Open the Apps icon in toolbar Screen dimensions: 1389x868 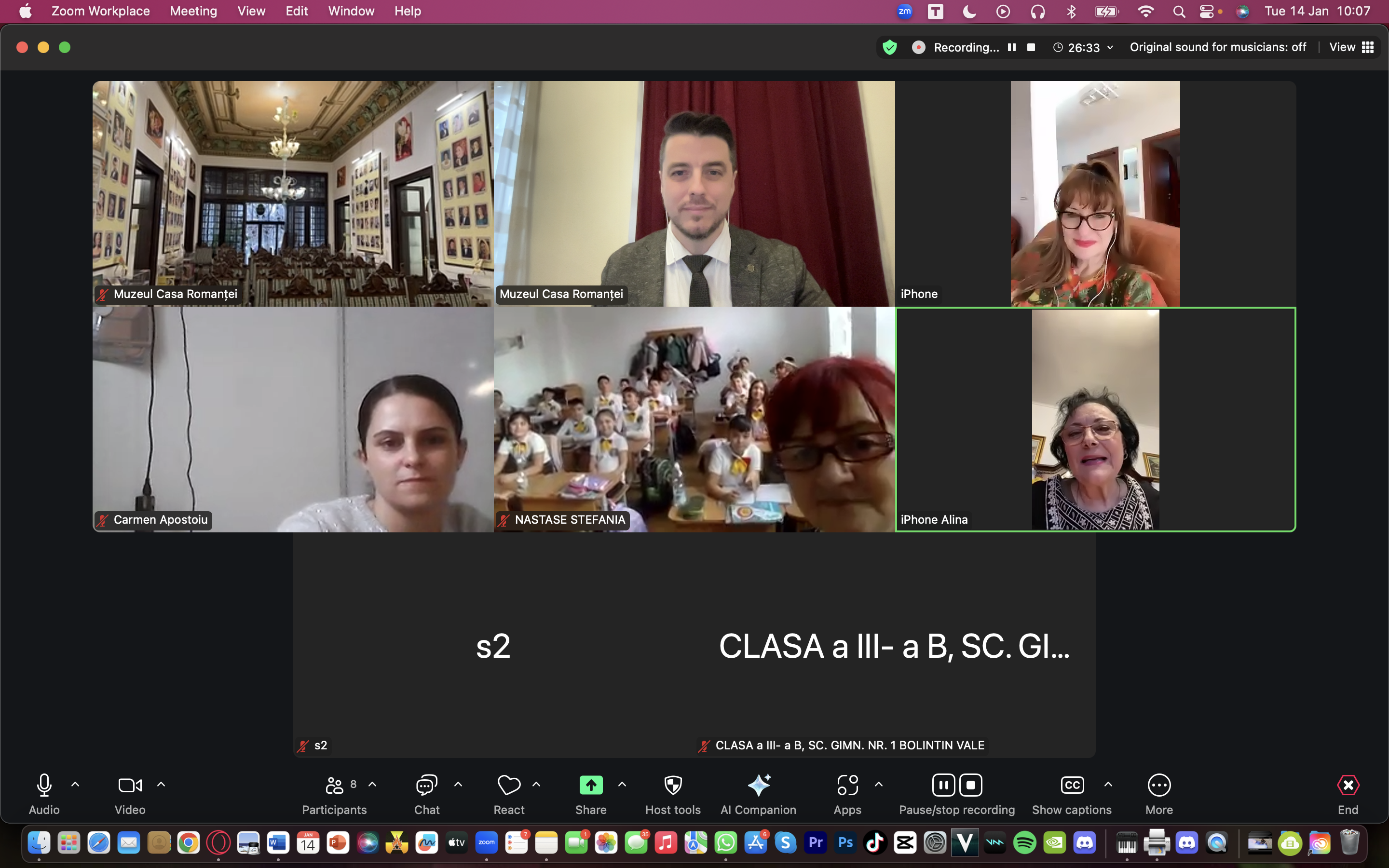pos(847,786)
